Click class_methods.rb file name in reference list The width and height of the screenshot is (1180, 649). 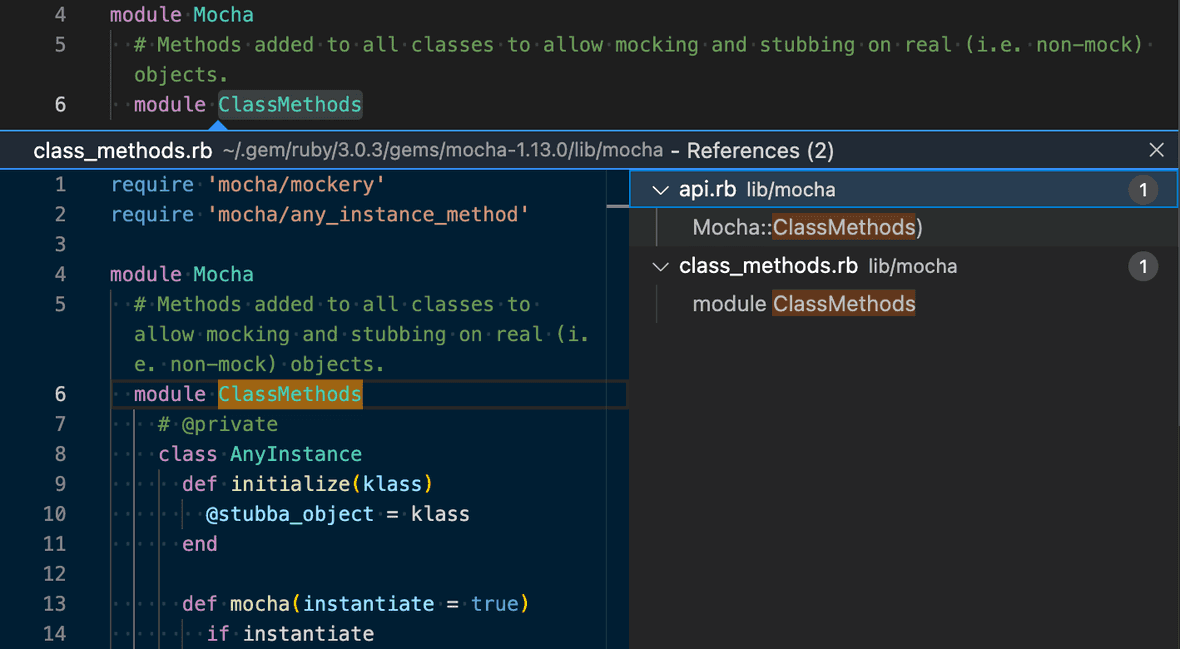point(768,266)
